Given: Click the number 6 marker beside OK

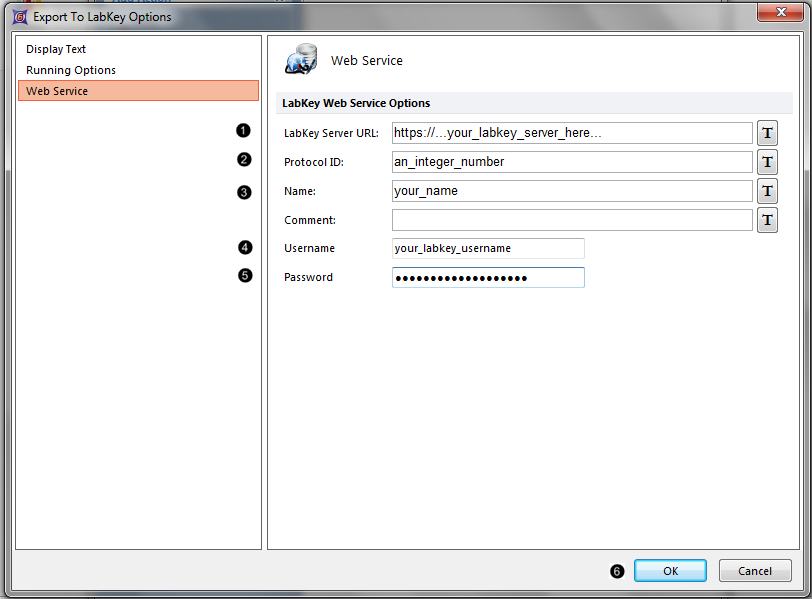Looking at the screenshot, I should (x=617, y=571).
